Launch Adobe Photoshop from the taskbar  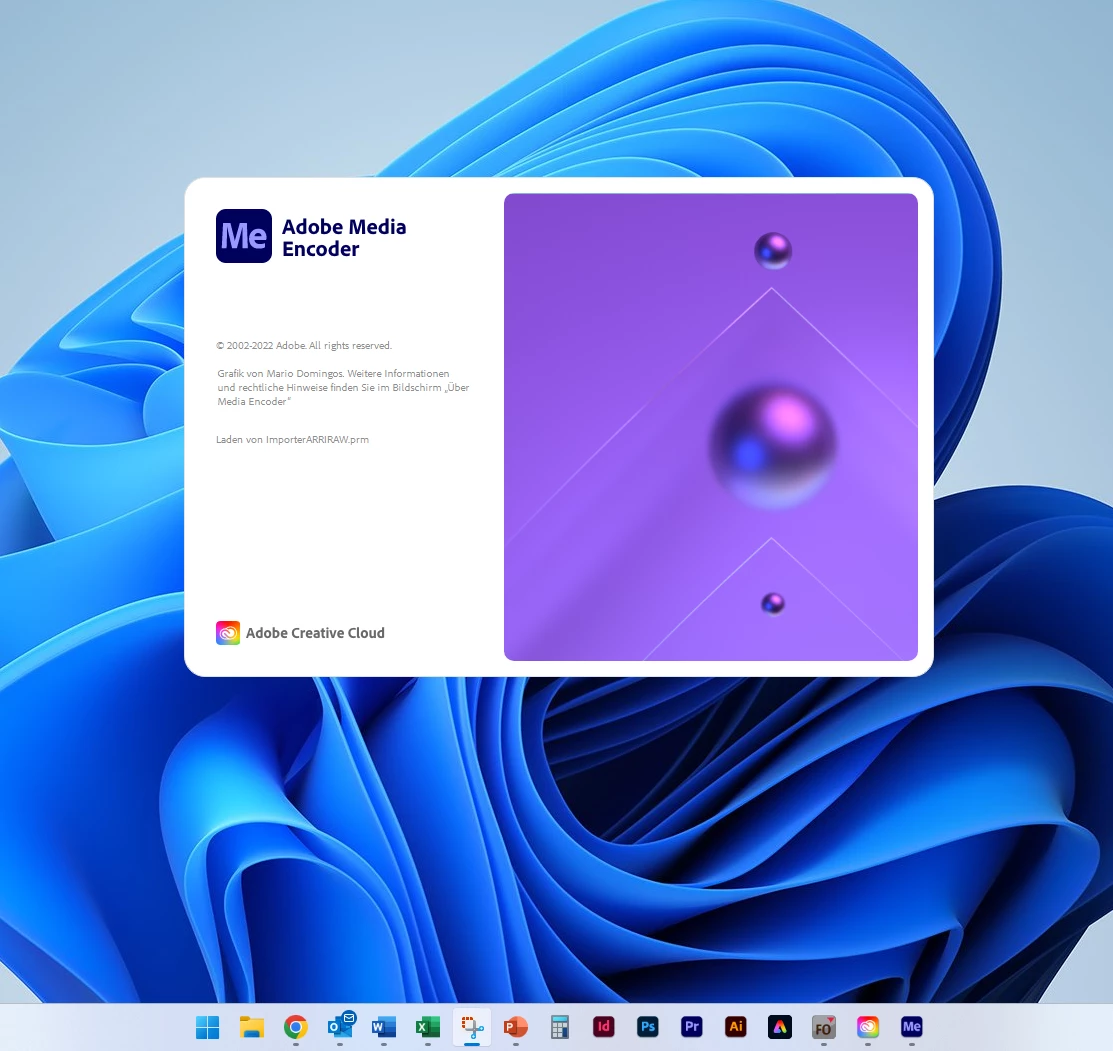(x=648, y=1026)
